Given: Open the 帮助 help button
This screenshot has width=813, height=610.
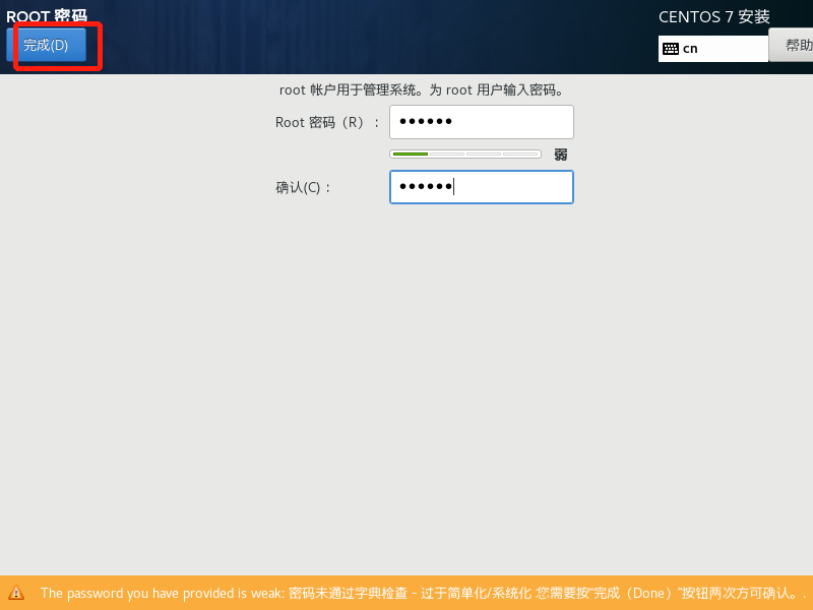Looking at the screenshot, I should pyautogui.click(x=791, y=45).
